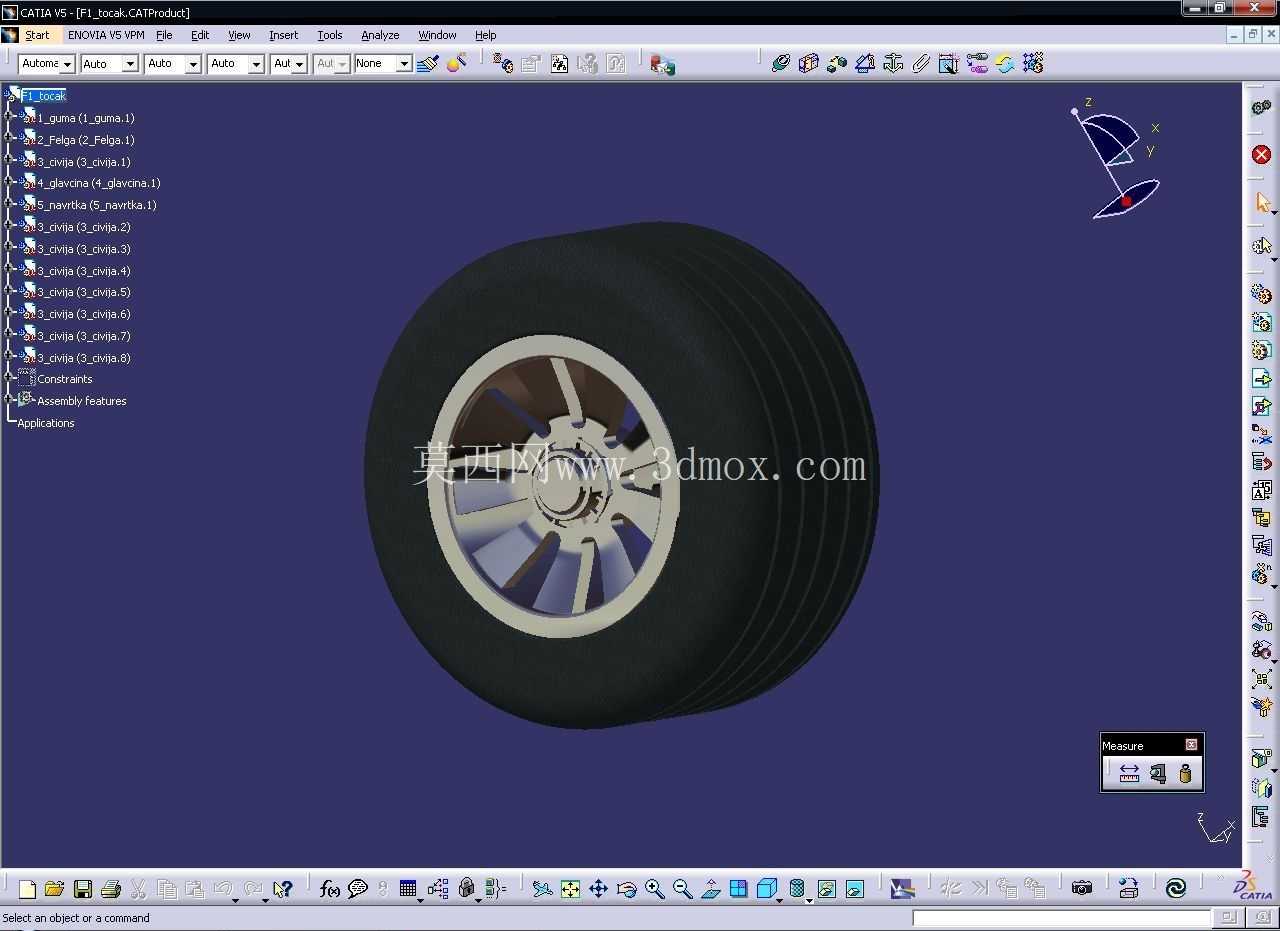Select the Rotate view tool

627,889
